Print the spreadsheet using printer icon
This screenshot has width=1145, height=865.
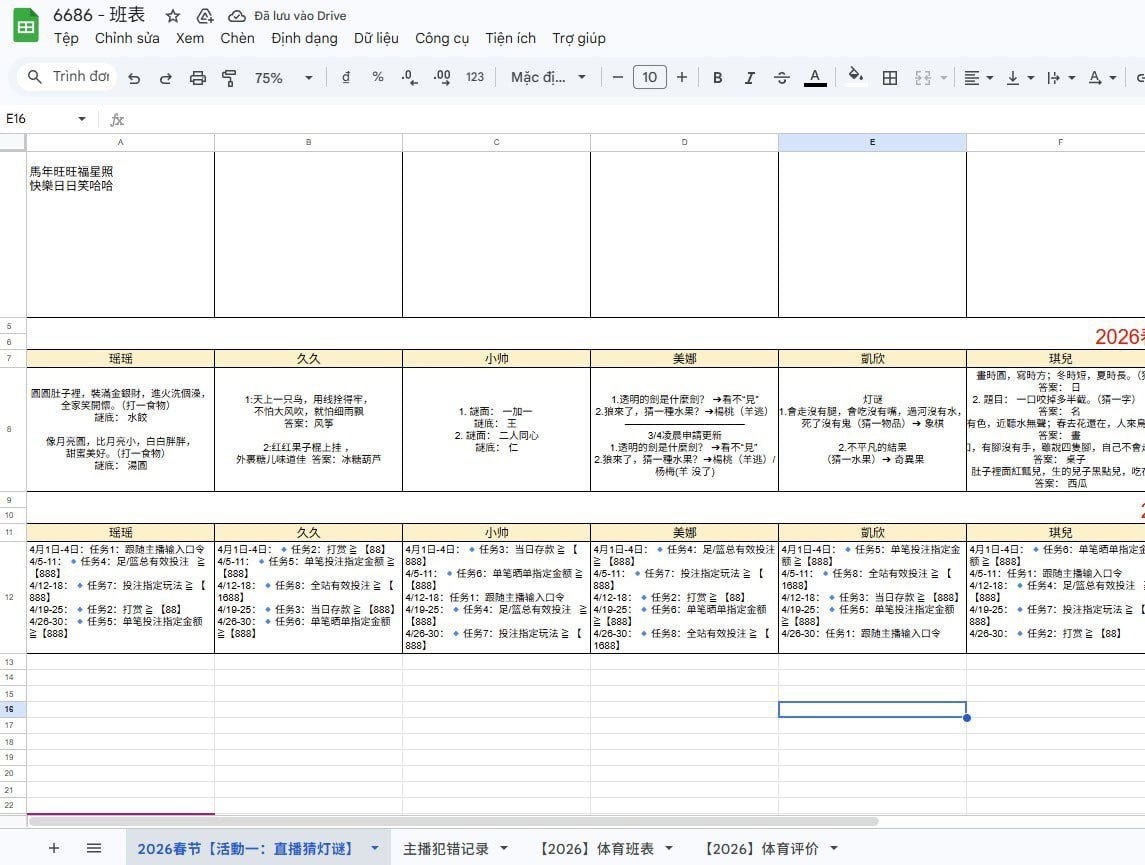(x=198, y=78)
